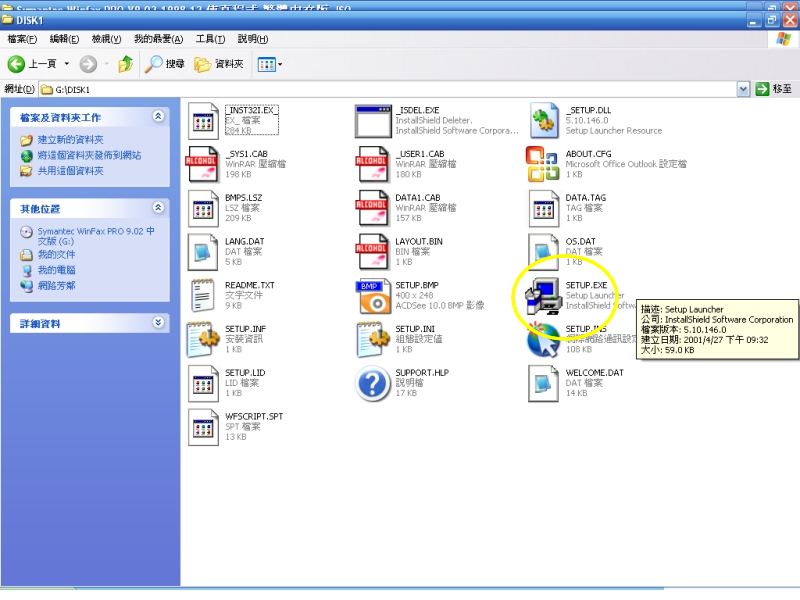Screen dimensions: 800x600
Task: Open Symantec WinFax PRO 9.02 (G:) drive link
Action: point(95,236)
